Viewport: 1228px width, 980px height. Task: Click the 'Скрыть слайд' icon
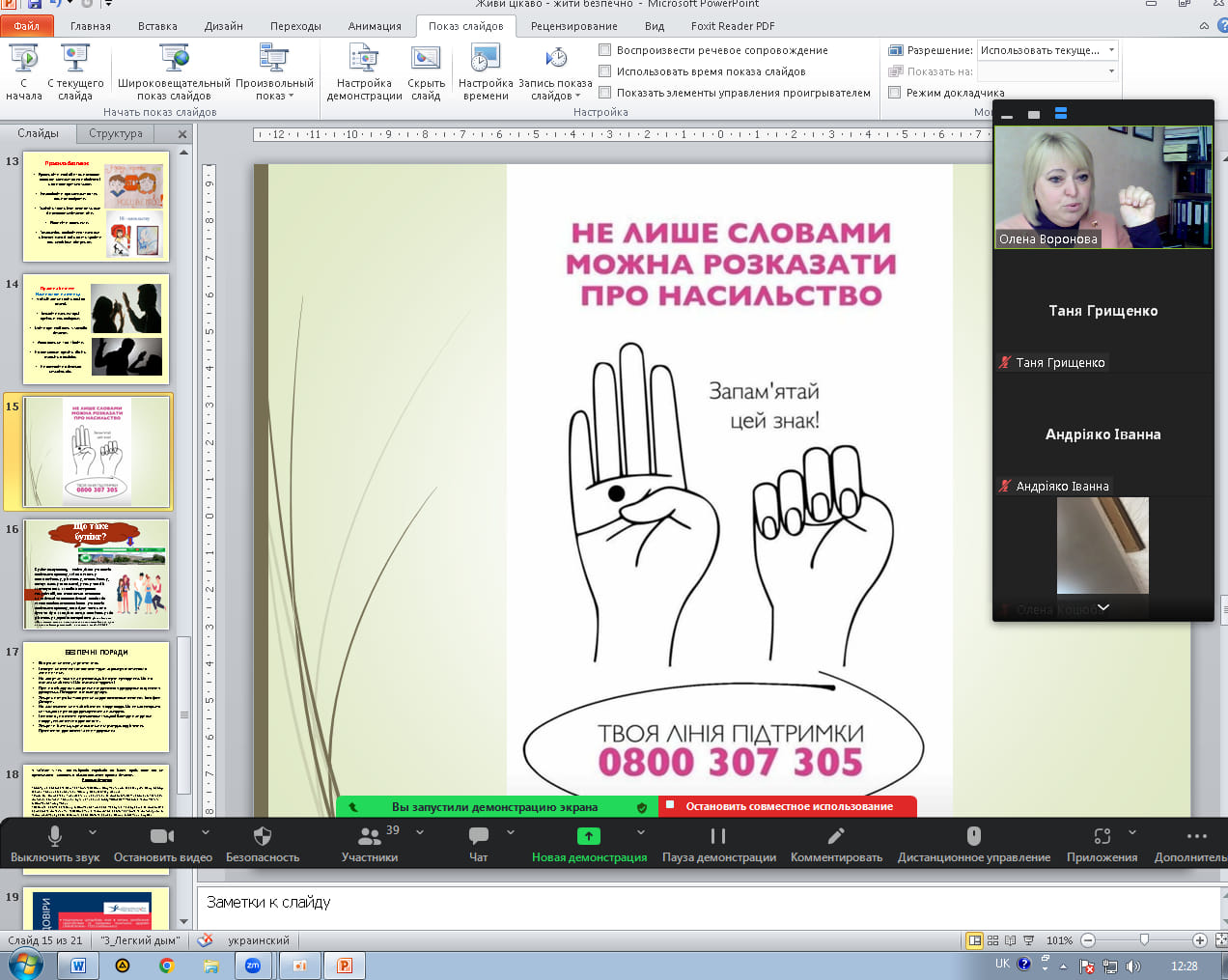[x=426, y=60]
